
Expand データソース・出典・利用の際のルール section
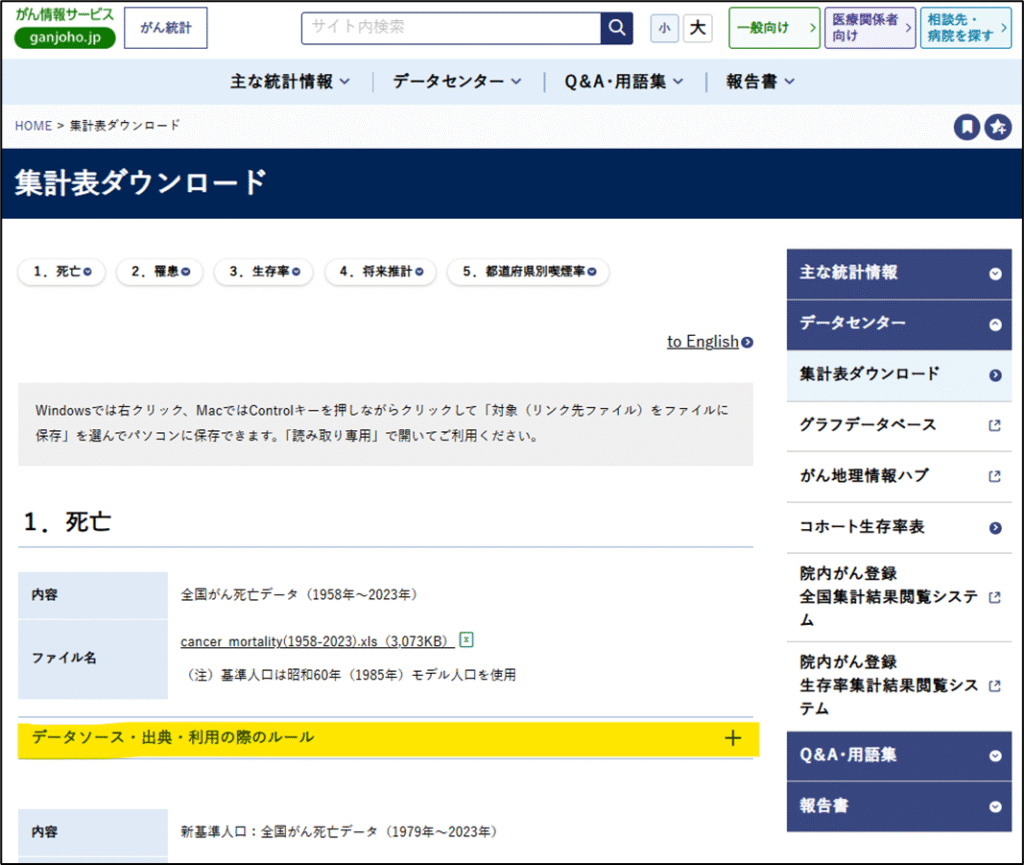pos(388,738)
